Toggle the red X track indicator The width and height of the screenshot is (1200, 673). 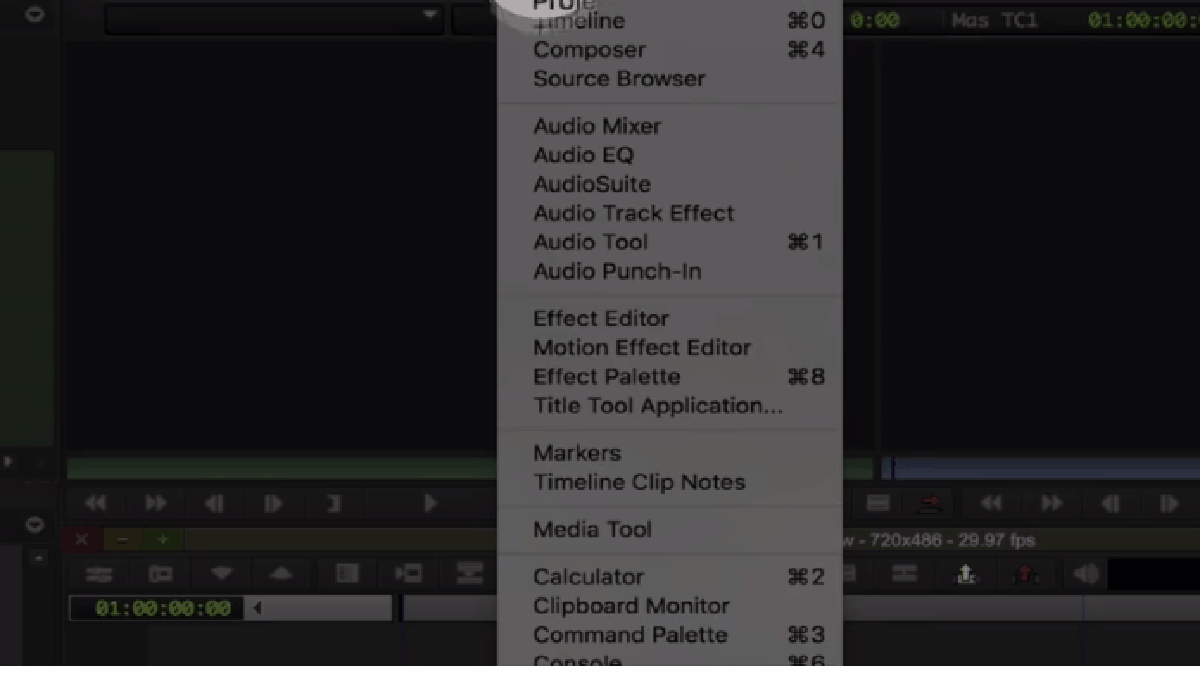pyautogui.click(x=82, y=538)
